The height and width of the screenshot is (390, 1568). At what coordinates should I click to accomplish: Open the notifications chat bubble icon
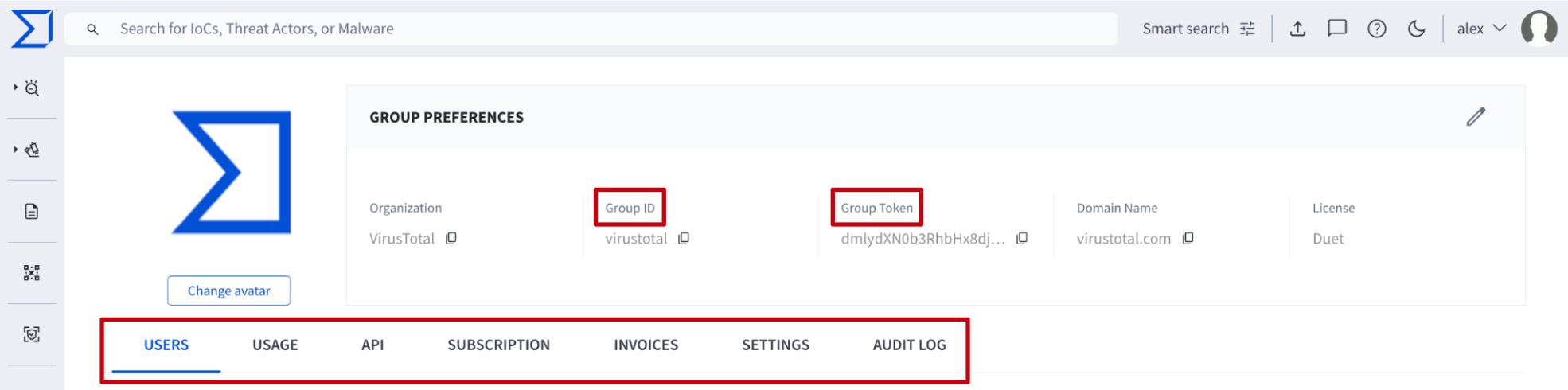point(1337,29)
